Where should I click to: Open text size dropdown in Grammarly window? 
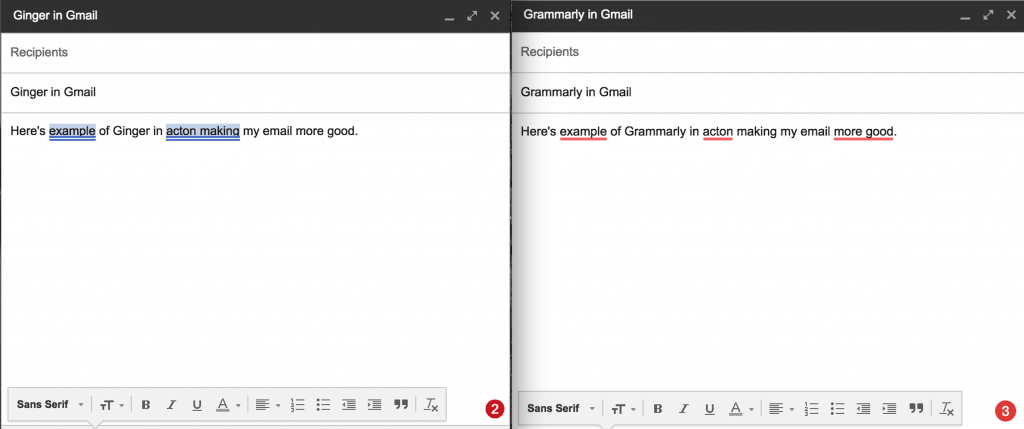[624, 409]
